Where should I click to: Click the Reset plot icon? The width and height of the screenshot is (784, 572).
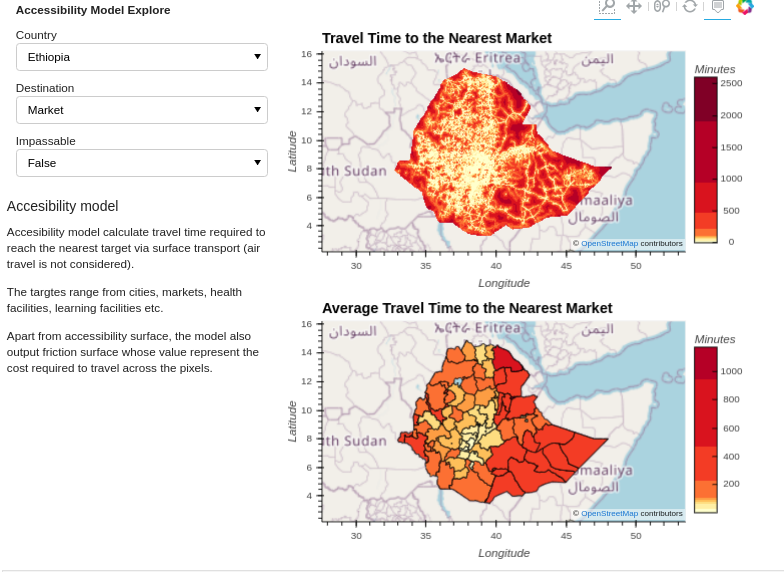[690, 7]
